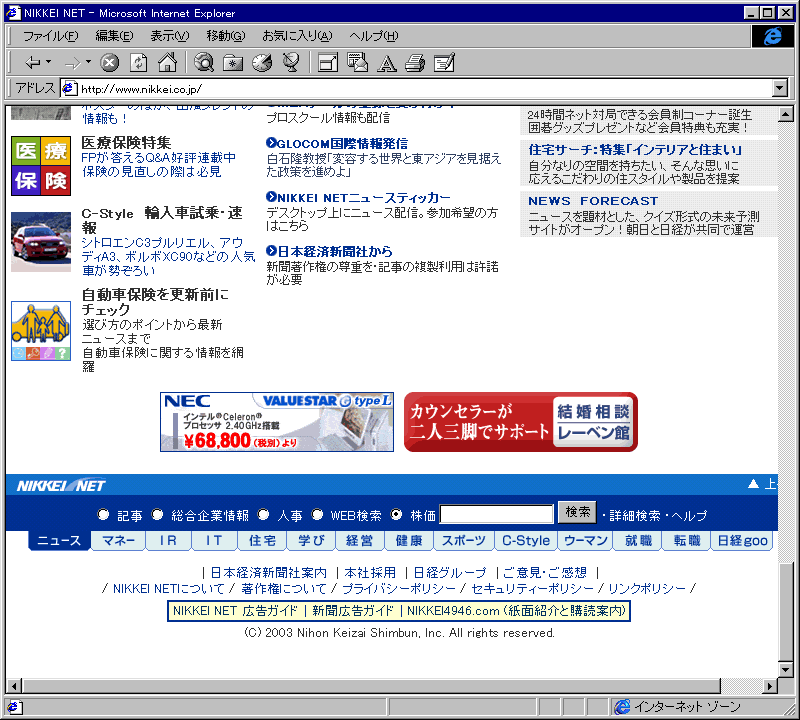The image size is (800, 720).
Task: Select the 株価 radio button
Action: [x=396, y=514]
